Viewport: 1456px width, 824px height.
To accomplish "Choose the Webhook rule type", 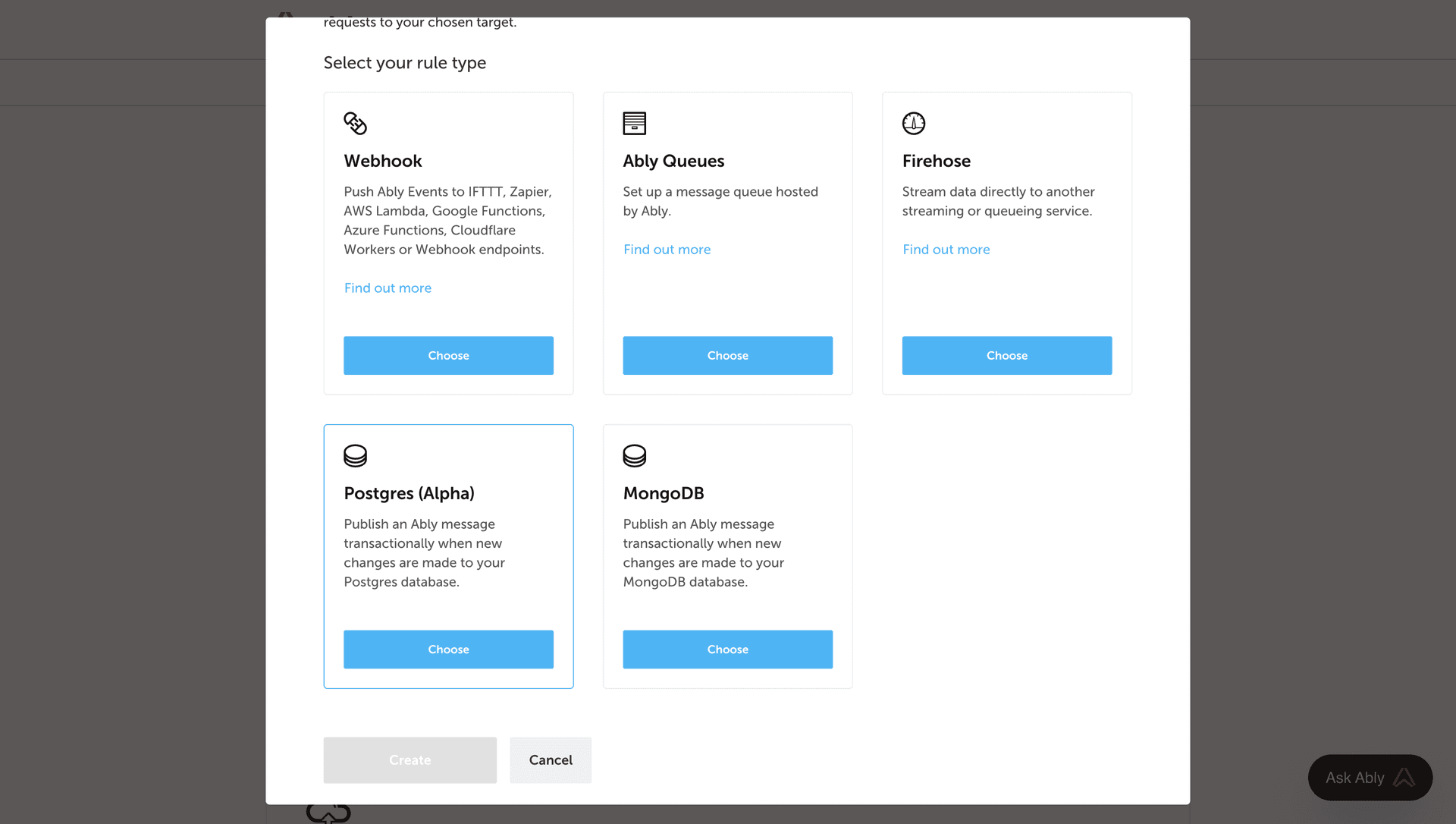I will (x=448, y=355).
